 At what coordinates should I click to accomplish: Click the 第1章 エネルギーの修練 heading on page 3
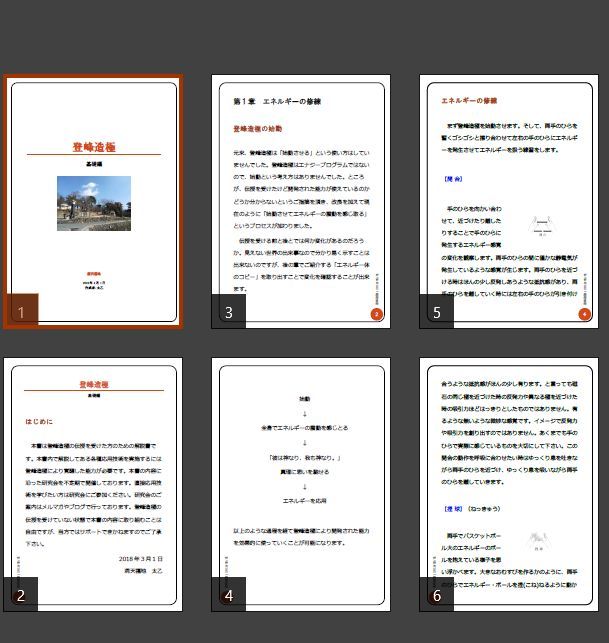[277, 101]
